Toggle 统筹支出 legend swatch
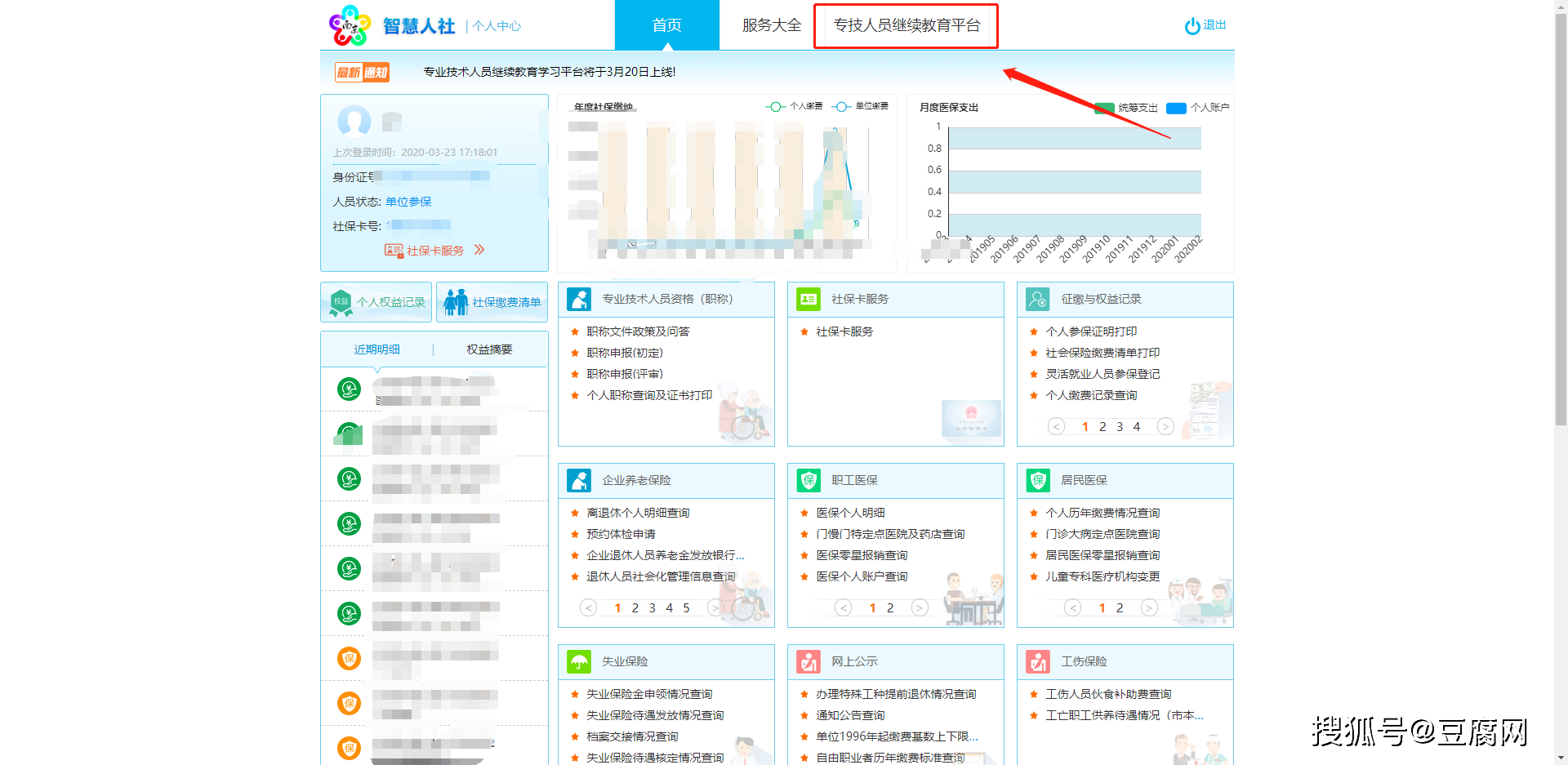Viewport: 1568px width, 765px height. pyautogui.click(x=1104, y=108)
